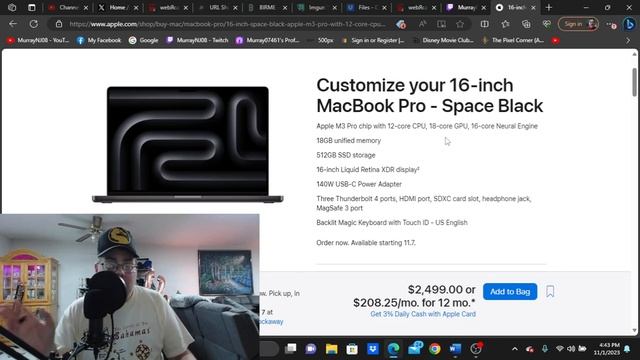Image resolution: width=640 pixels, height=360 pixels.
Task: Open The Pixel Corner bookmark
Action: point(513,40)
